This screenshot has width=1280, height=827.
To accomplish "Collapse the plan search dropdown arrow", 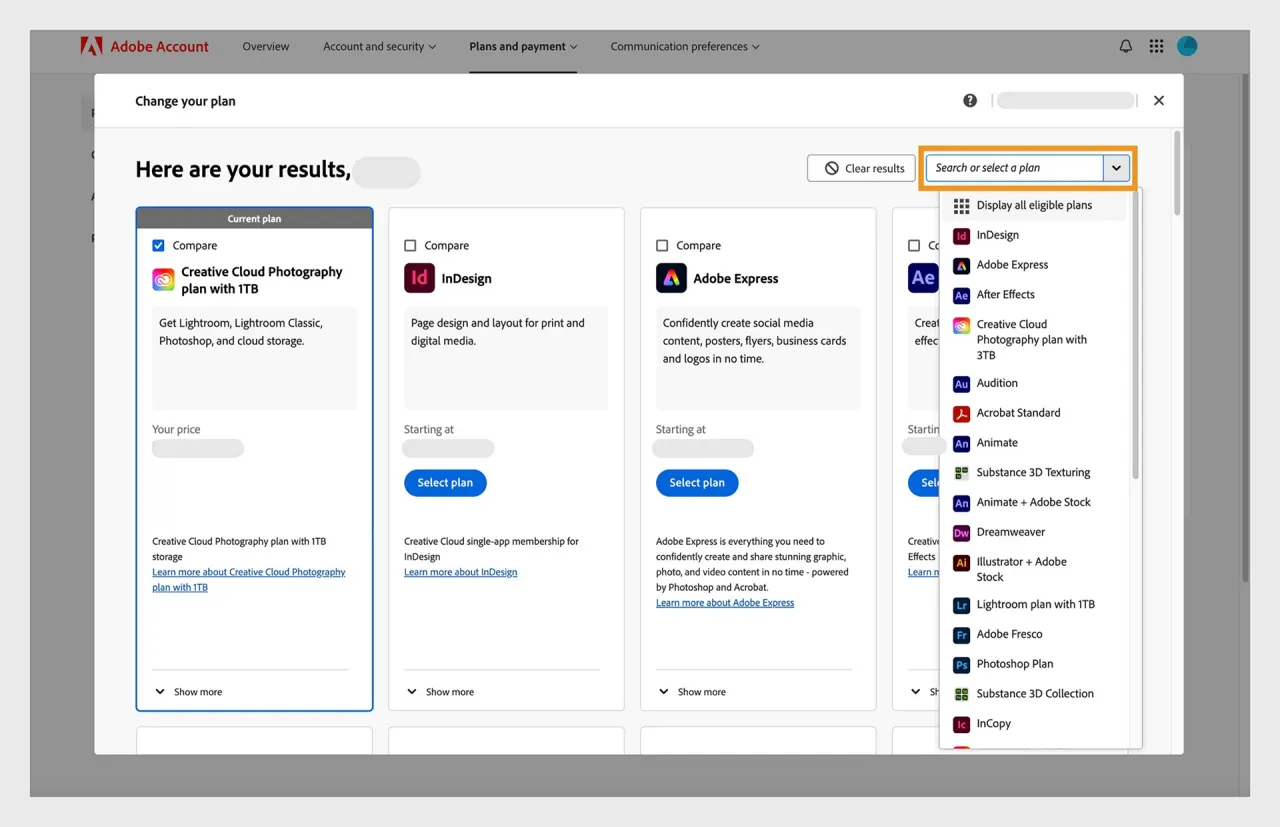I will pyautogui.click(x=1116, y=169).
